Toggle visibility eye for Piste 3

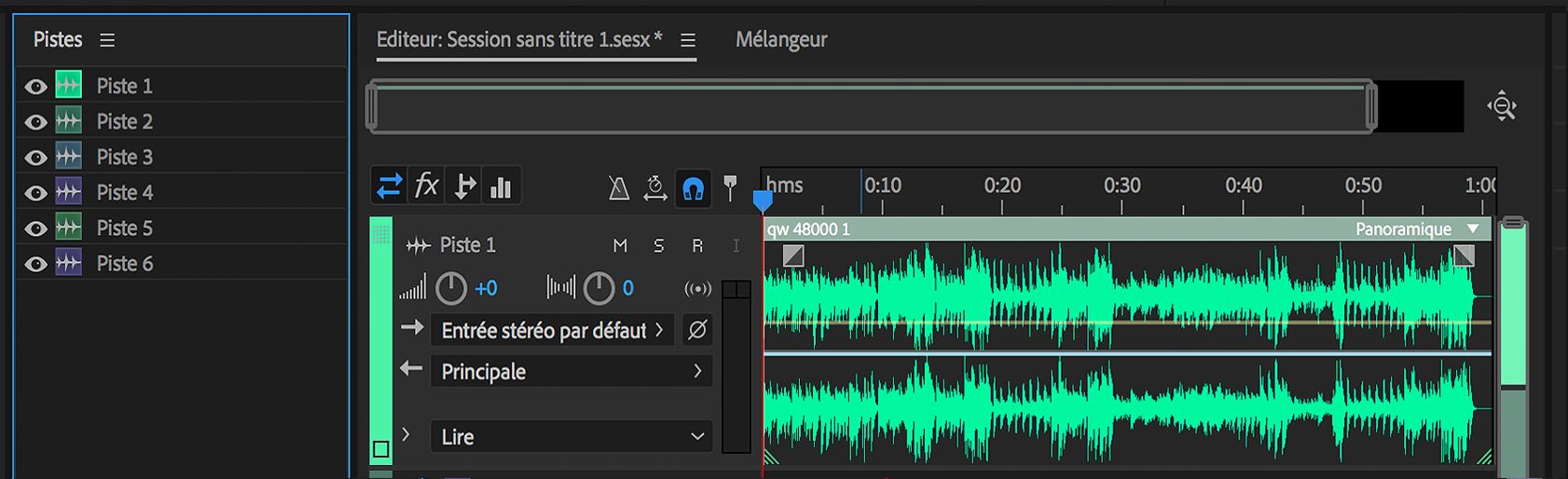click(35, 157)
